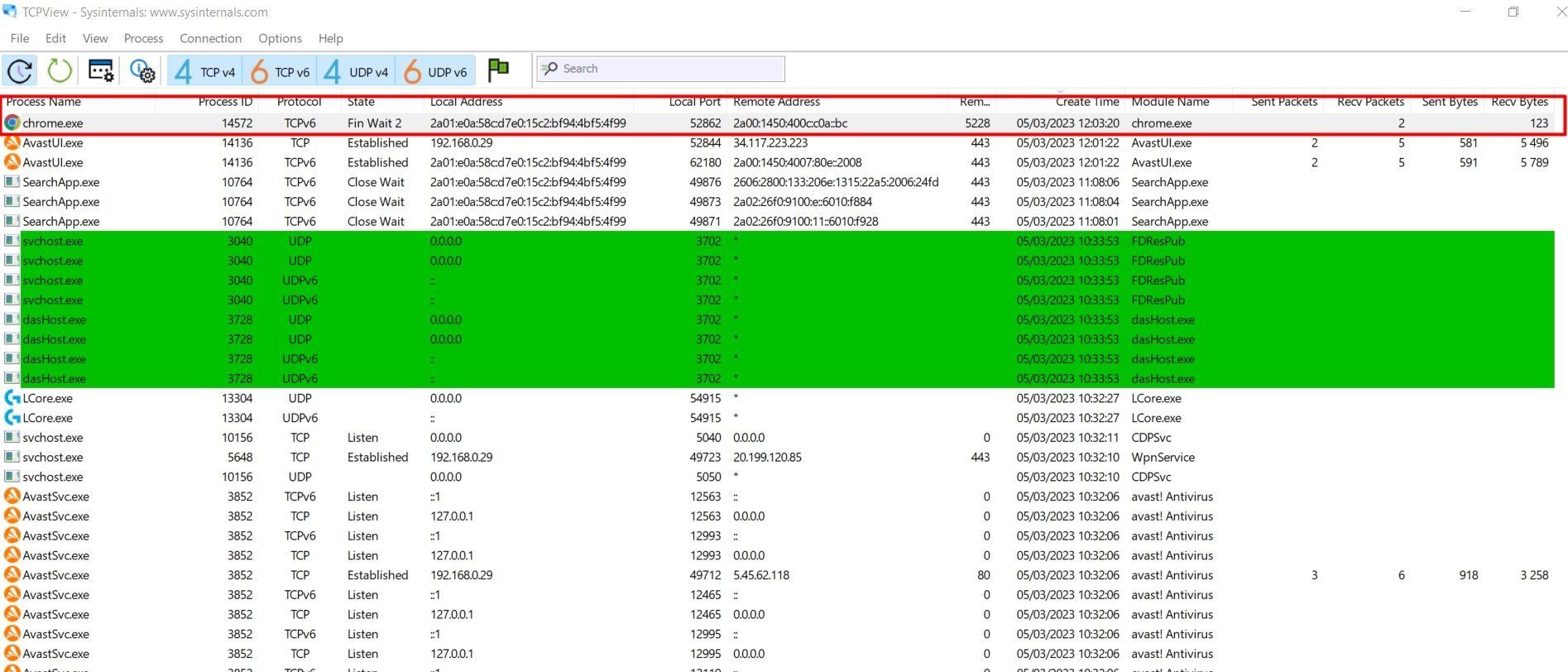This screenshot has height=672, width=1568.
Task: Open the Help menu
Action: tap(330, 38)
